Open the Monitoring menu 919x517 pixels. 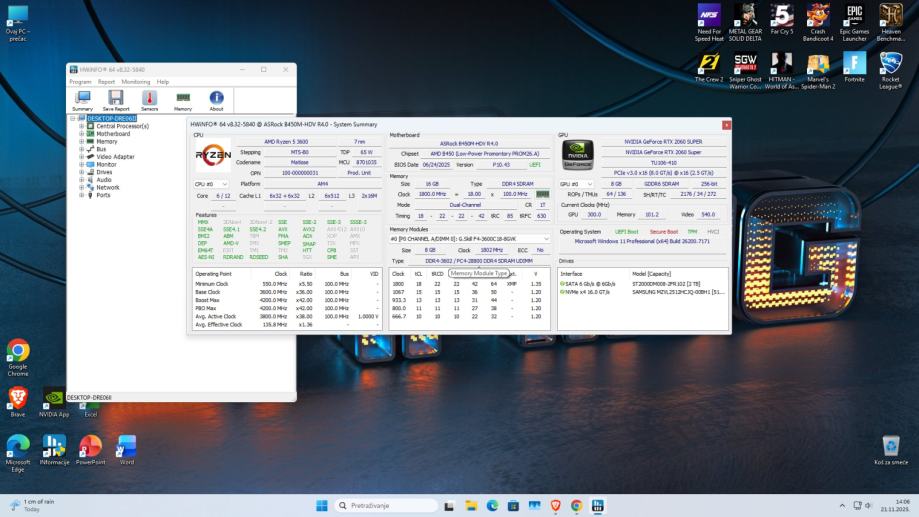[x=136, y=81]
